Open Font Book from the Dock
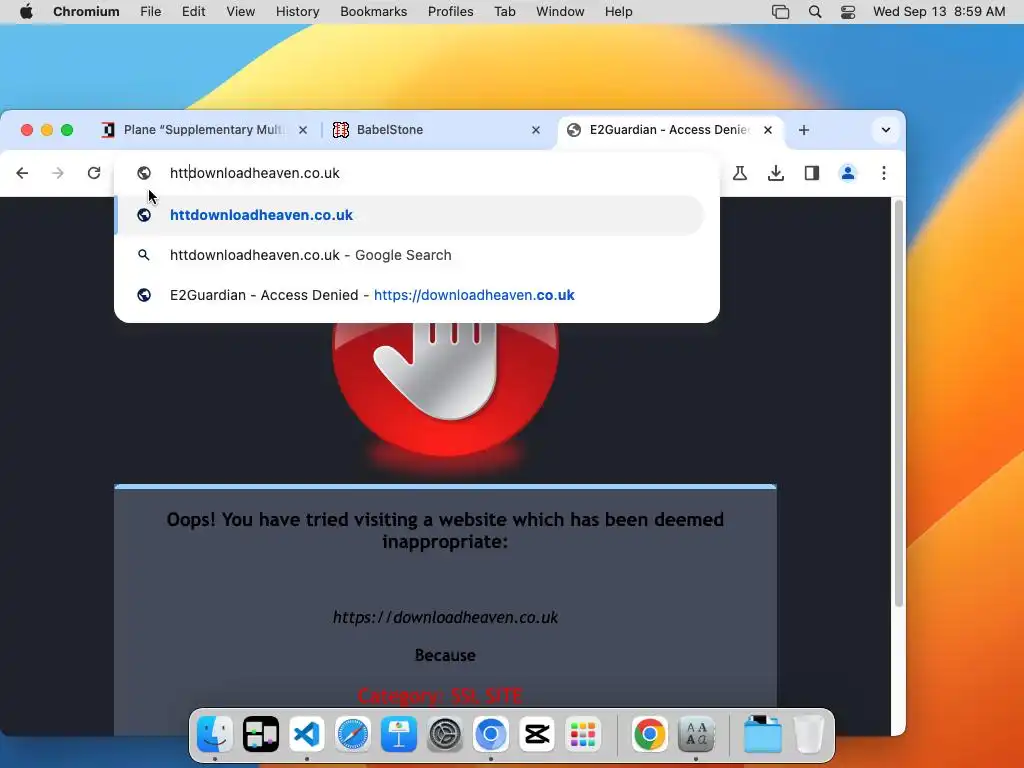Viewport: 1024px width, 768px height. tap(696, 734)
